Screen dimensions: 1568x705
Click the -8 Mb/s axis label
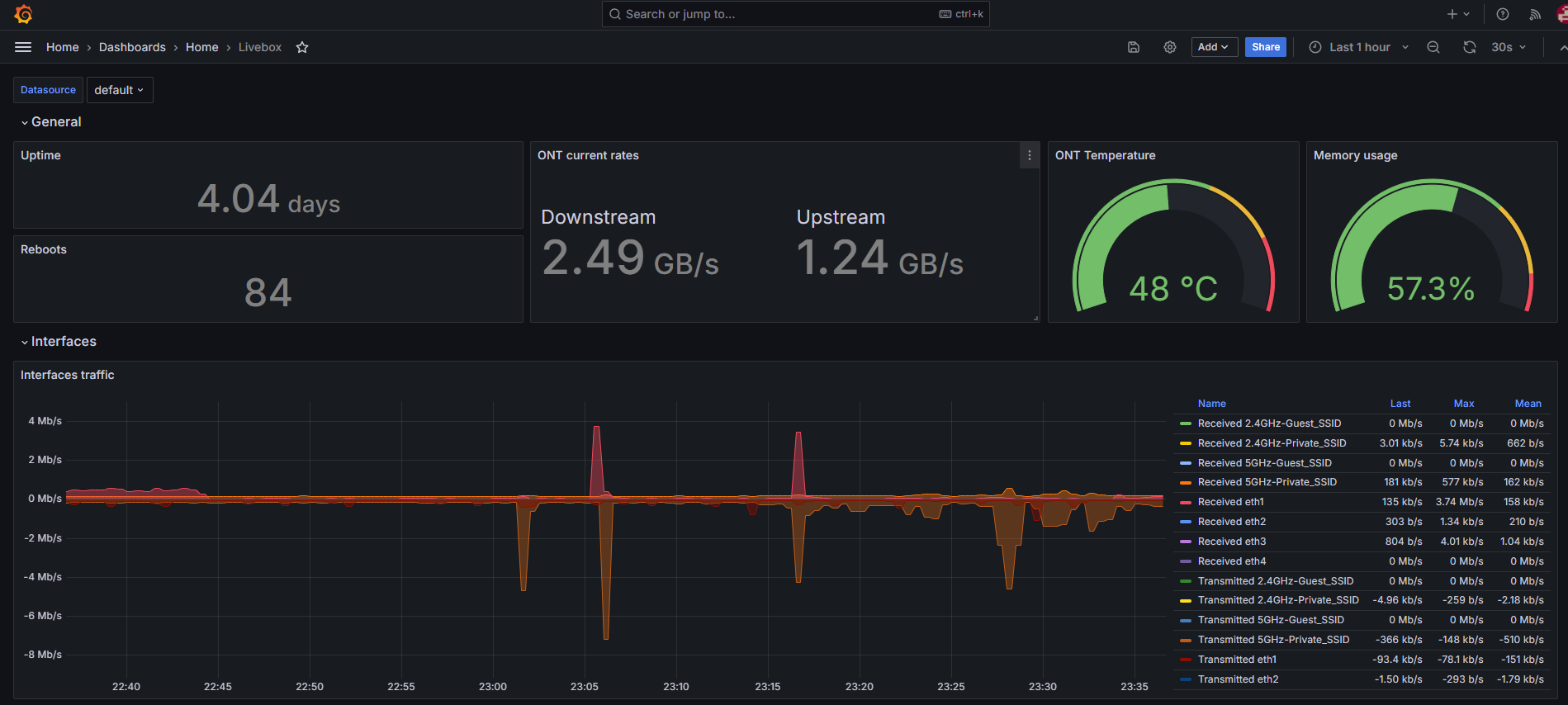43,655
